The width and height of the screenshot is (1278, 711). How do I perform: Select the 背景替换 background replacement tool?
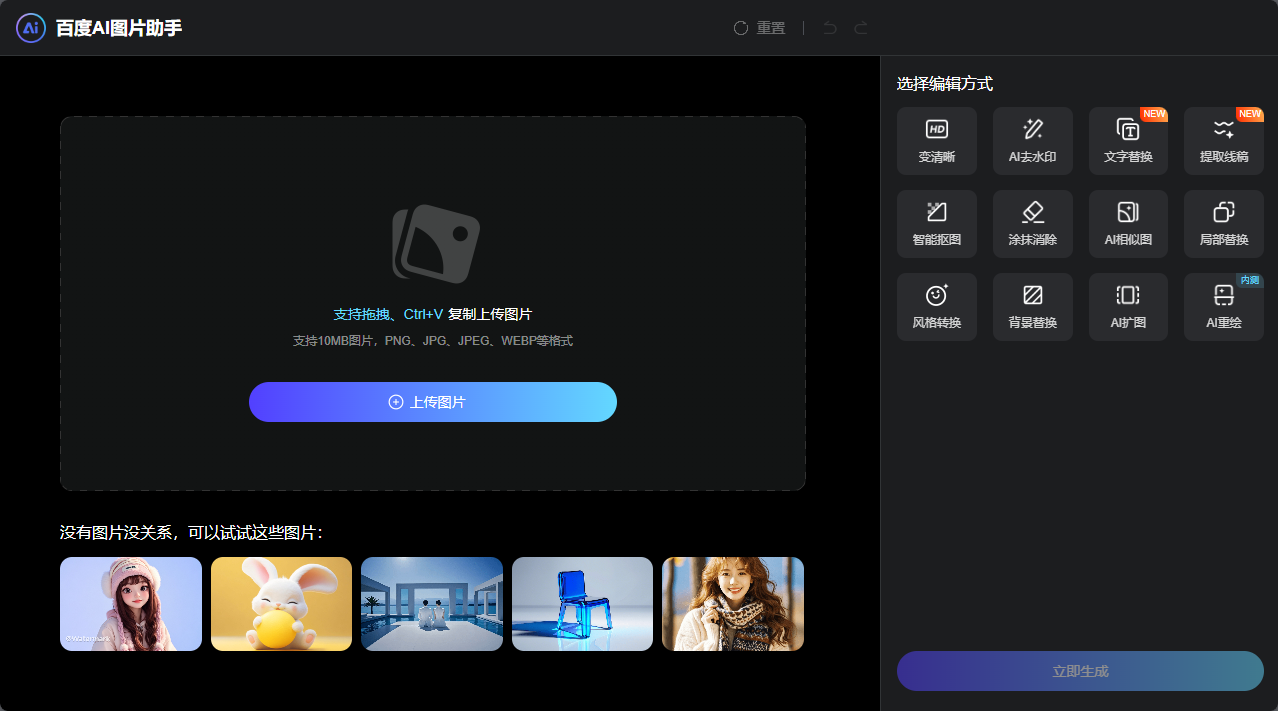click(x=1032, y=306)
